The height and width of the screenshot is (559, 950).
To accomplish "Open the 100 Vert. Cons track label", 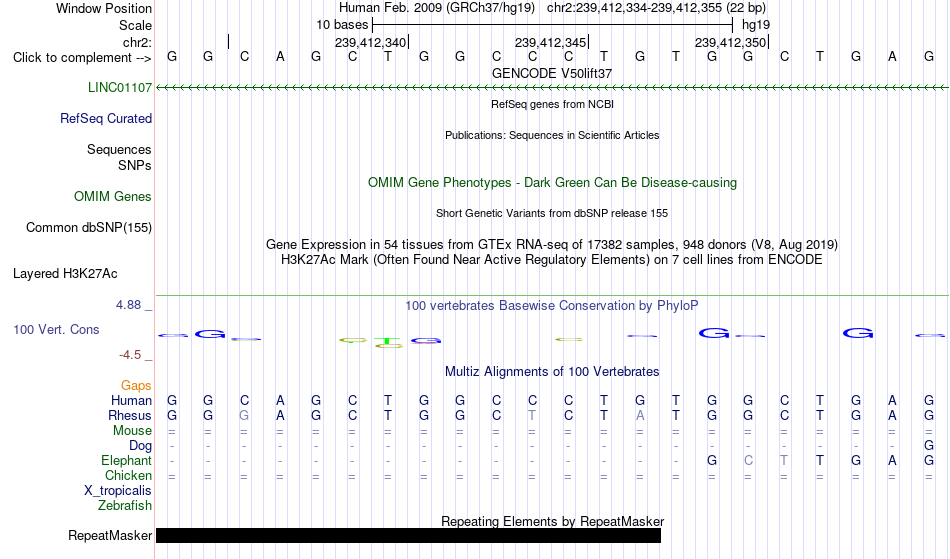I will 56,329.
